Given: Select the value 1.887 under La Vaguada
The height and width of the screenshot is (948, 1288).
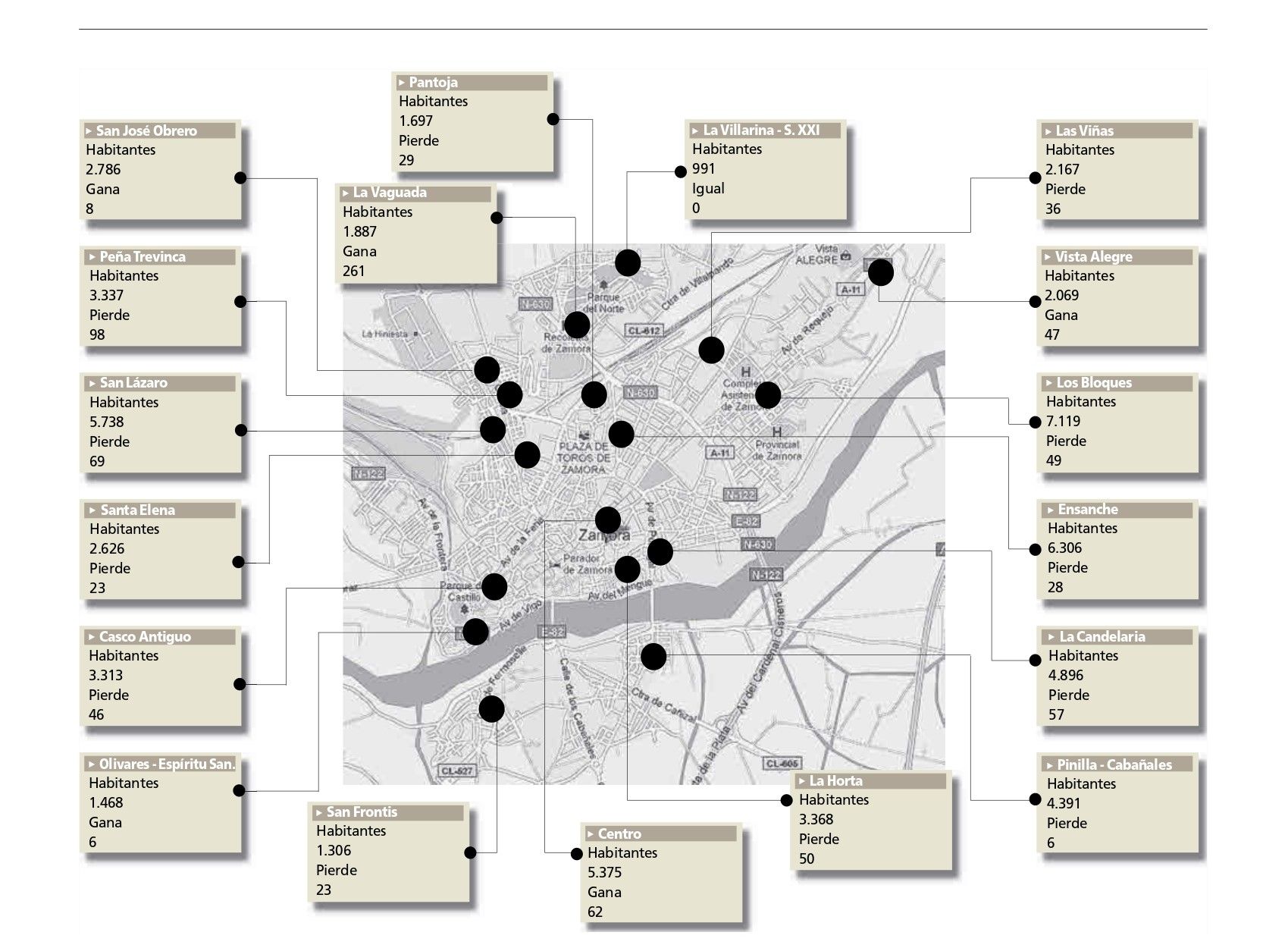Looking at the screenshot, I should [359, 231].
